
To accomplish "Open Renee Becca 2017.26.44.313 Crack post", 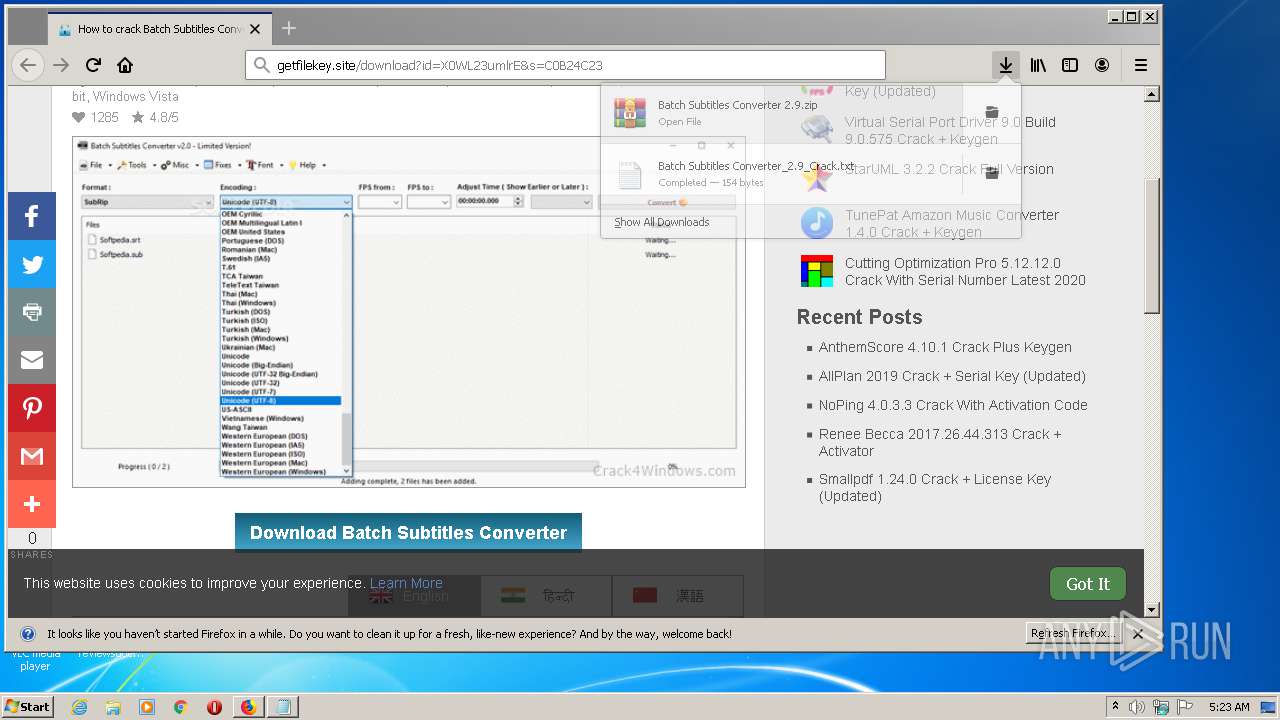I will 940,442.
